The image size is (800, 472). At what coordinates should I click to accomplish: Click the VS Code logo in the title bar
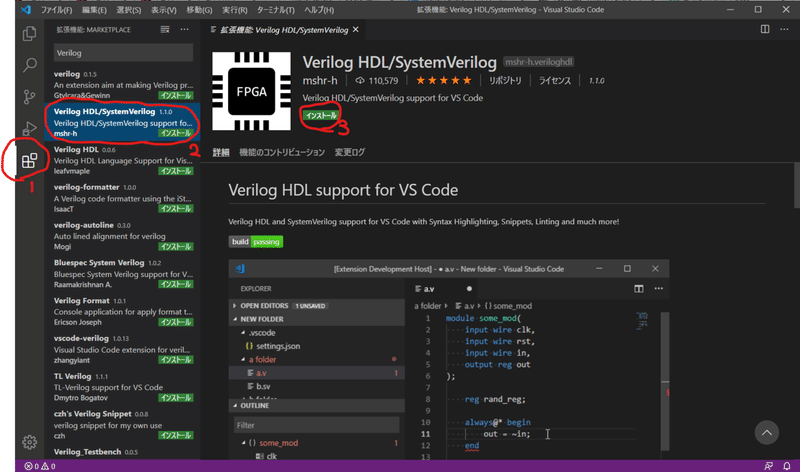point(26,10)
